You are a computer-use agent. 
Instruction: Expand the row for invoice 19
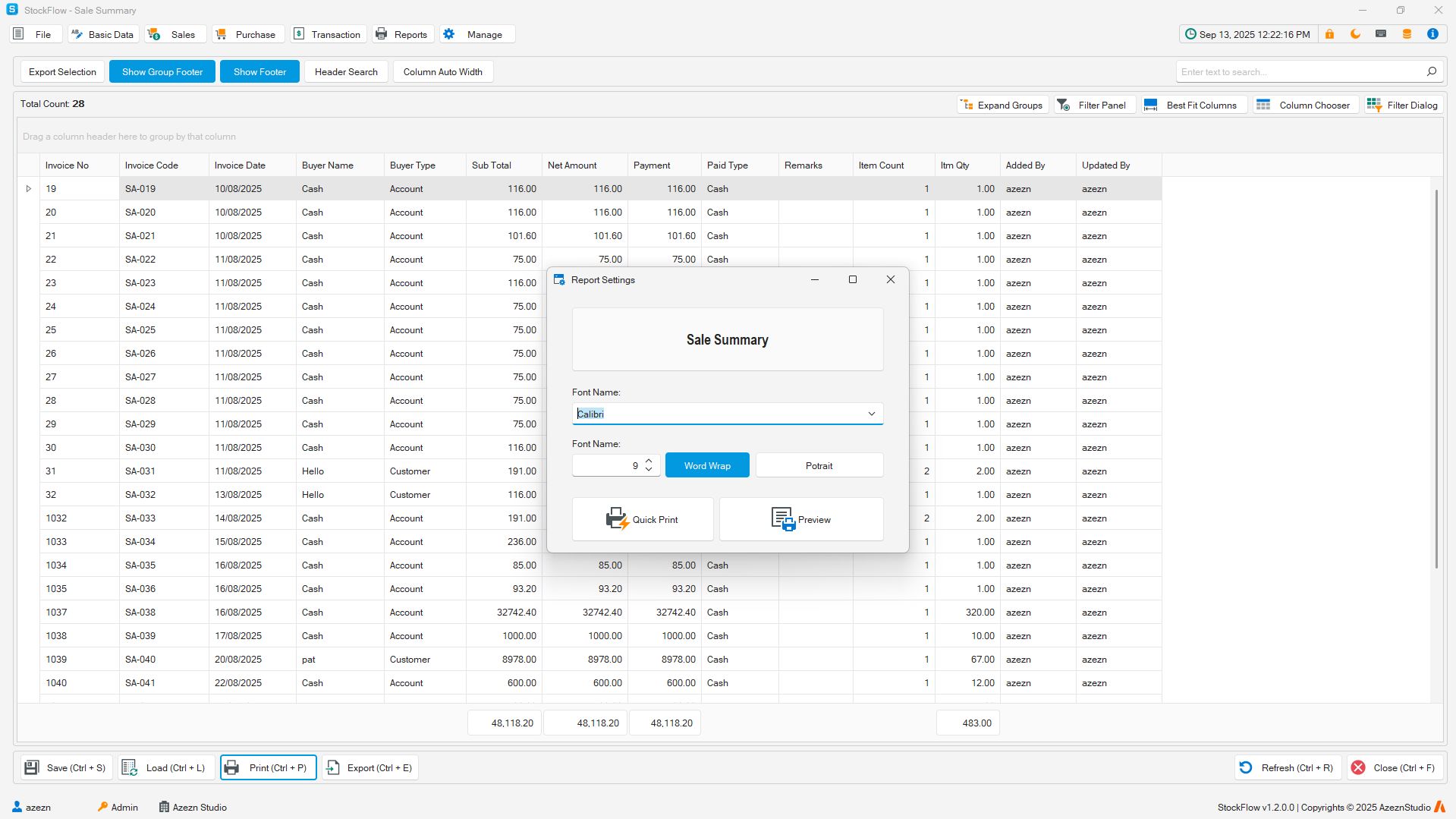click(29, 189)
